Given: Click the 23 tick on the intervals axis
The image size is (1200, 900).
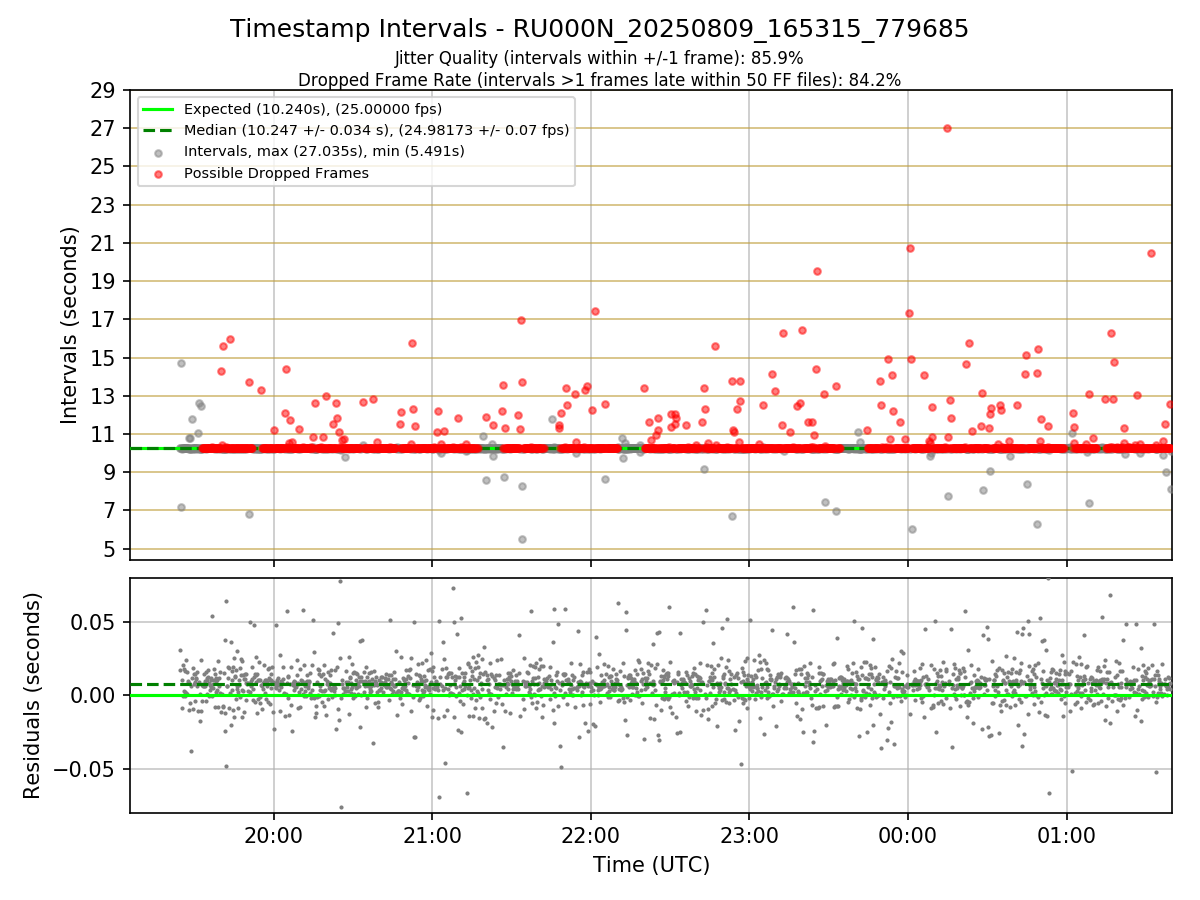Looking at the screenshot, I should click(104, 205).
